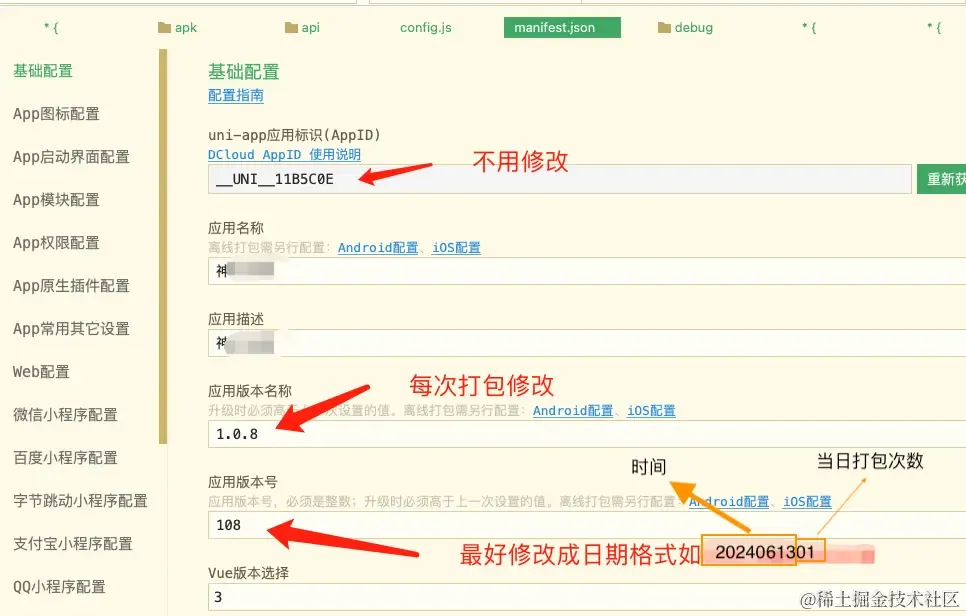Open the apk folder tab
The image size is (966, 616).
click(x=177, y=28)
